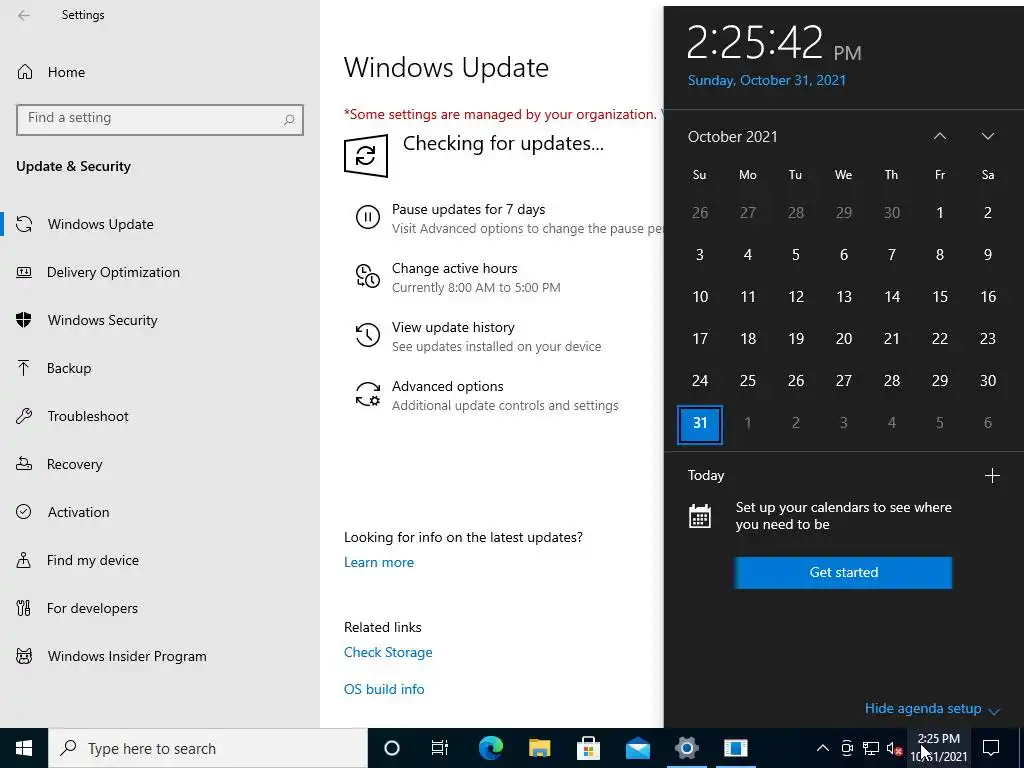Select October 1 in the calendar
1024x768 pixels.
pyautogui.click(x=940, y=212)
